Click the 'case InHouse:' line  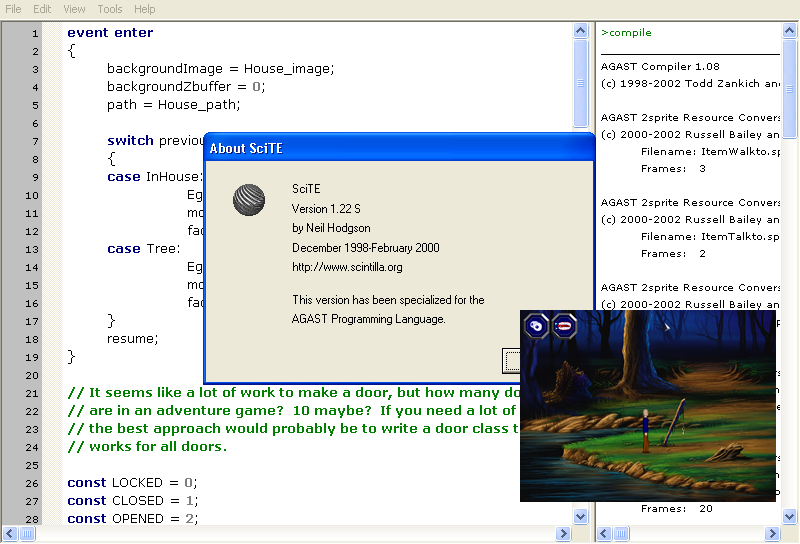155,177
